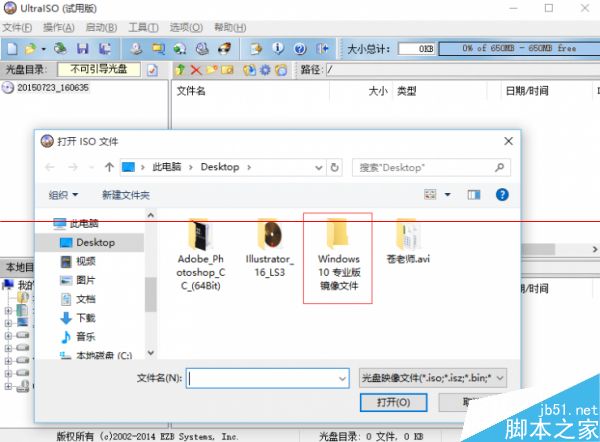Click the New blank ISO toolbar icon
The width and height of the screenshot is (600, 442).
pyautogui.click(x=12, y=49)
